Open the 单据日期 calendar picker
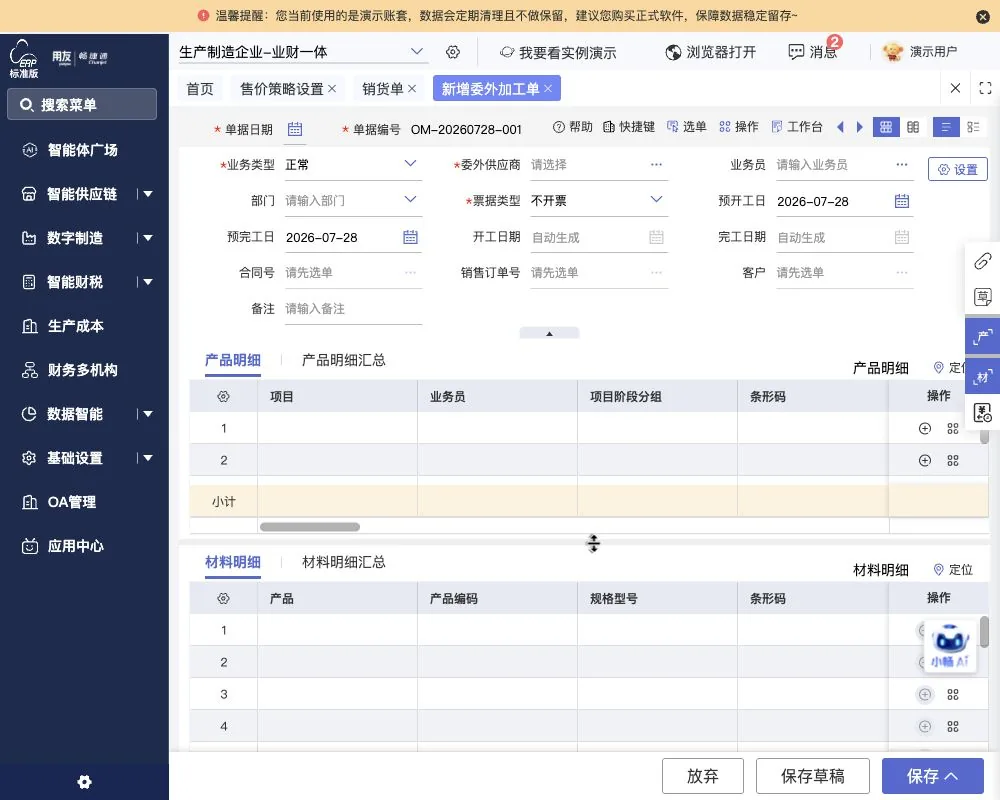The width and height of the screenshot is (1000, 800). tap(295, 130)
